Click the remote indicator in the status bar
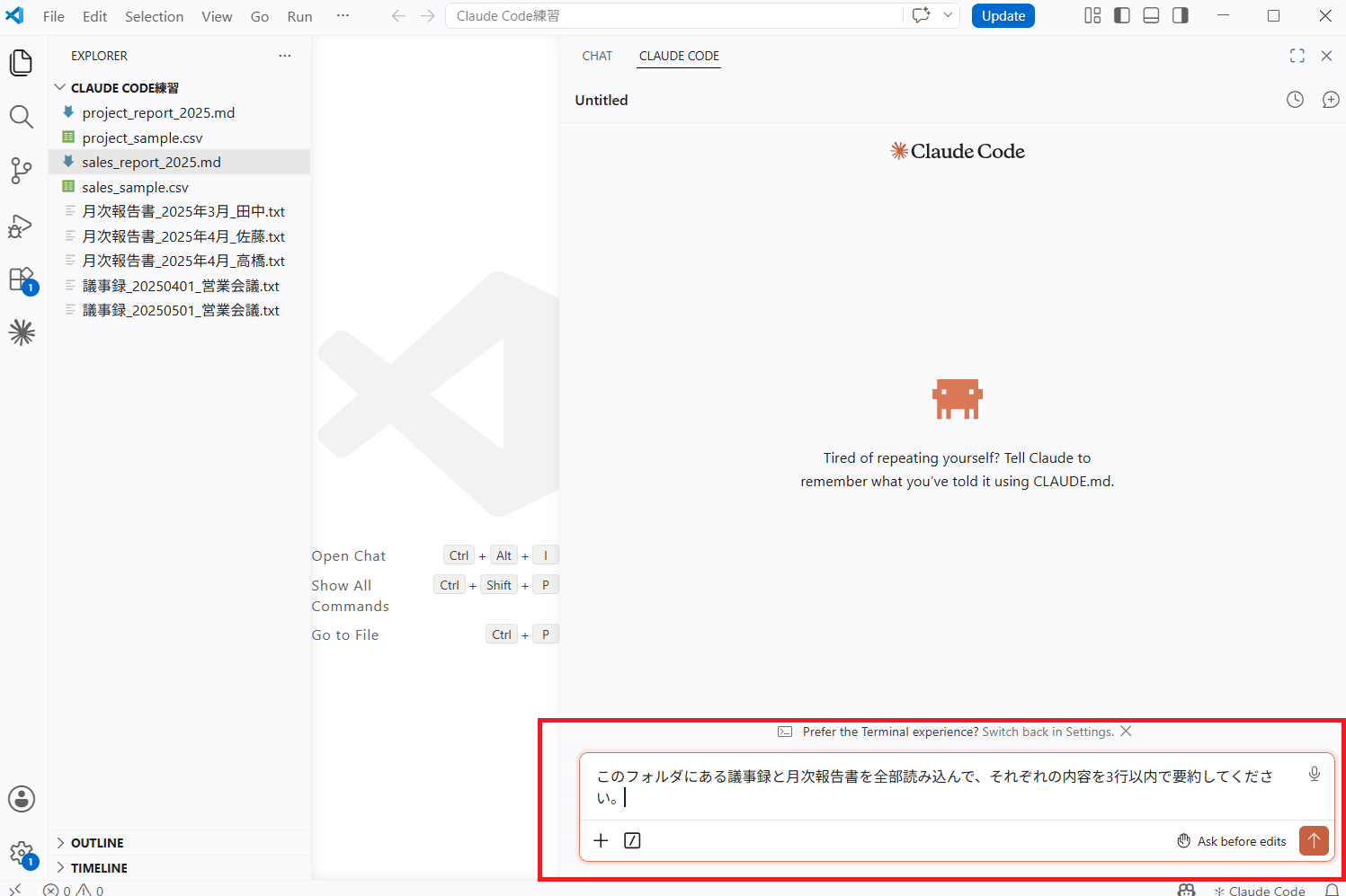Image resolution: width=1346 pixels, height=896 pixels. [15, 890]
